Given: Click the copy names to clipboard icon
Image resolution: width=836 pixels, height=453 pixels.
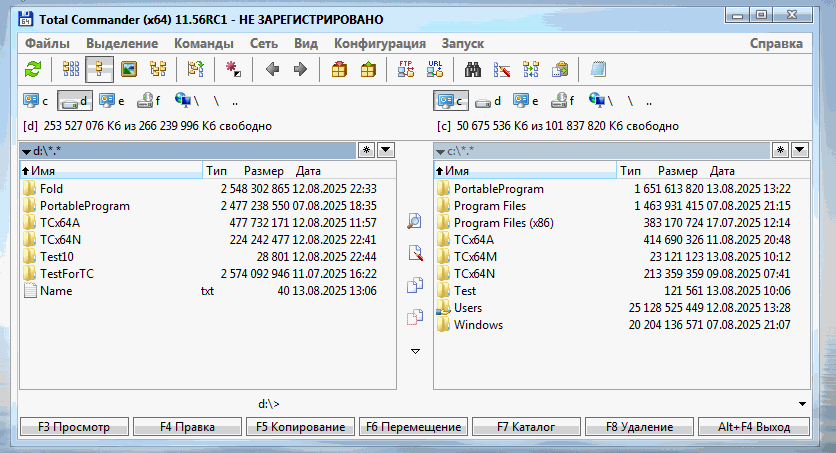Looking at the screenshot, I should tap(560, 69).
